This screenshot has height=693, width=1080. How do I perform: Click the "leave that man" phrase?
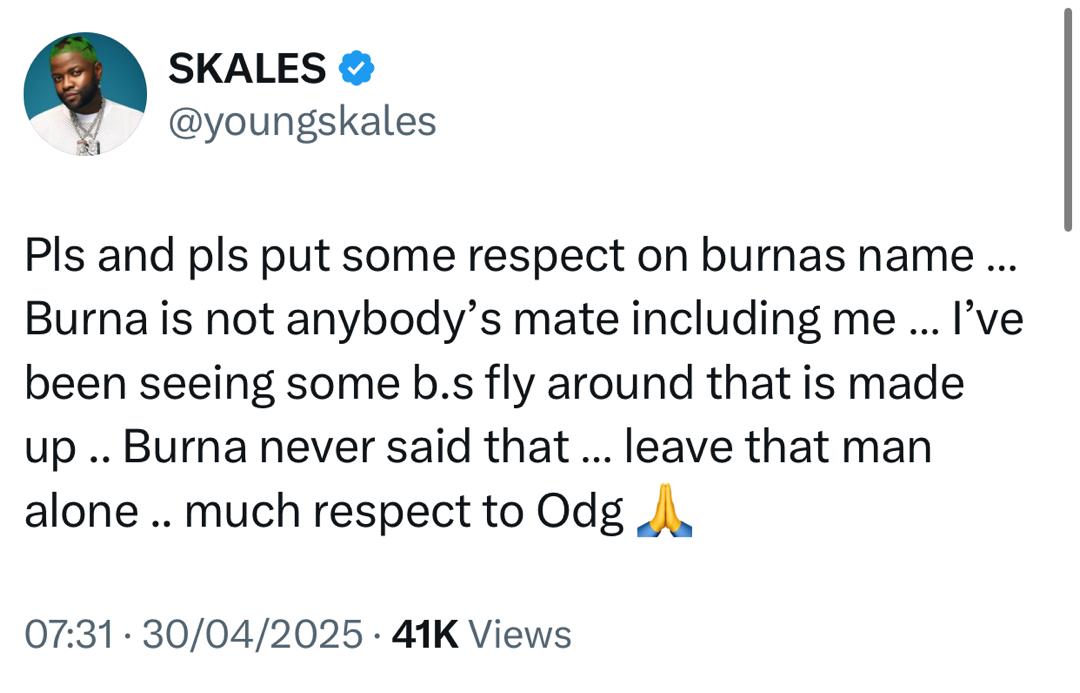coord(777,448)
